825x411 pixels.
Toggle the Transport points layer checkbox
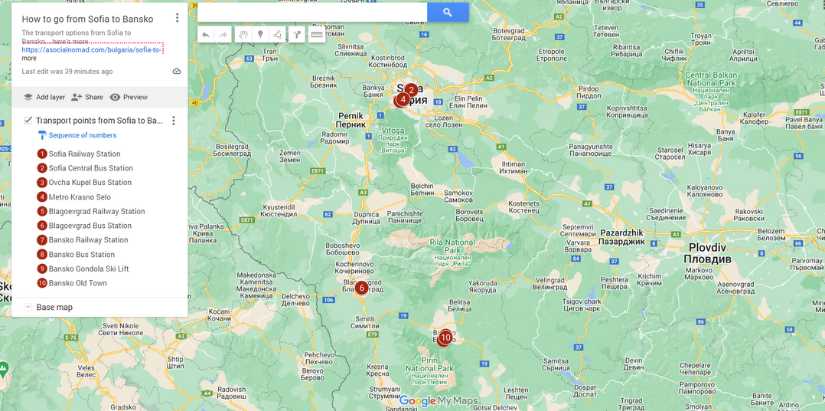[x=28, y=121]
